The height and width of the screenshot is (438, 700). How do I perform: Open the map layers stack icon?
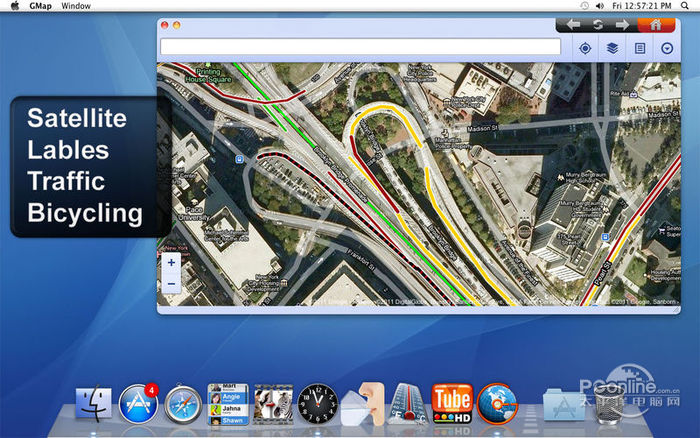(x=612, y=48)
